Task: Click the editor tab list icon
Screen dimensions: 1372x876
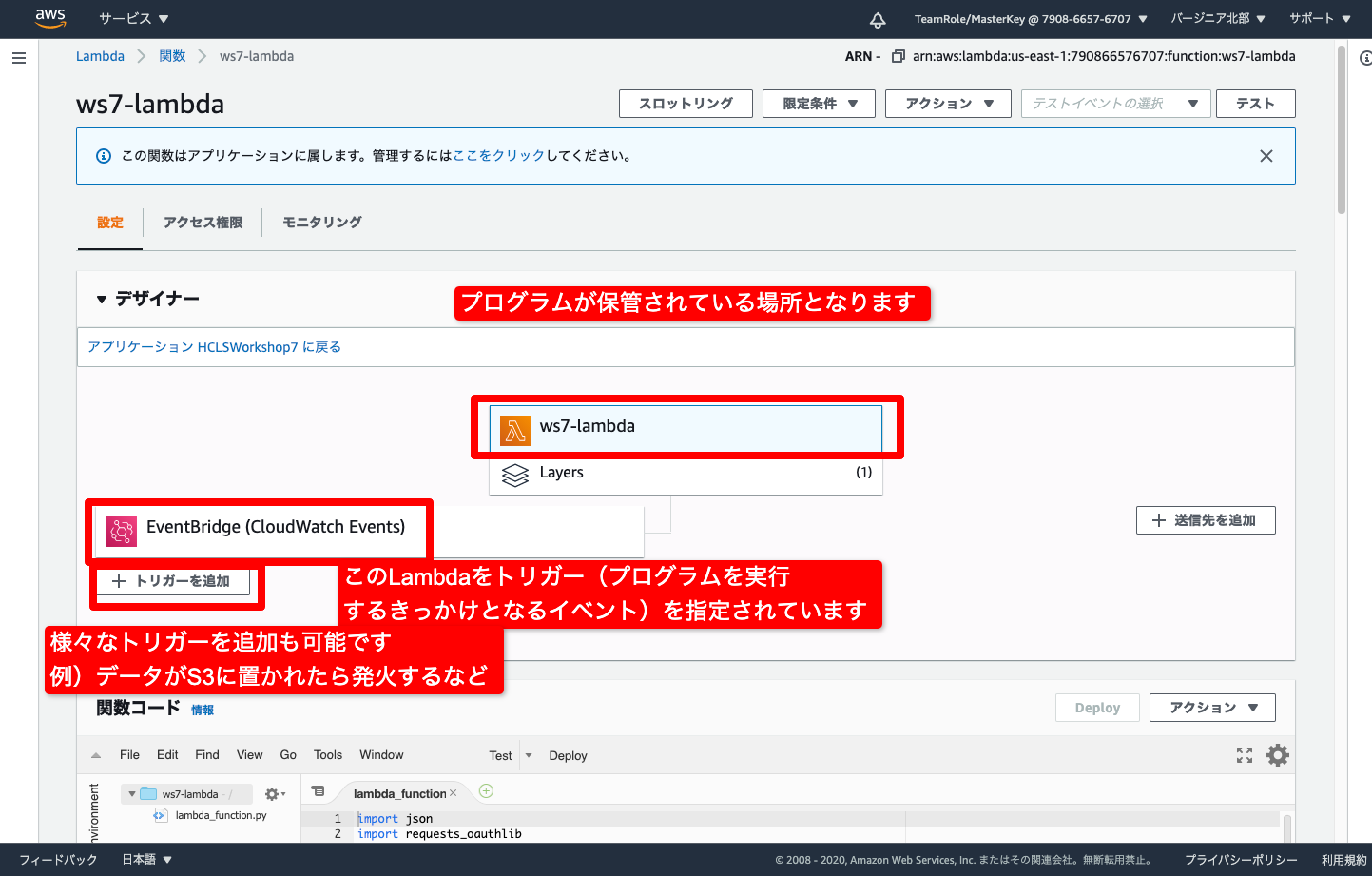Action: pyautogui.click(x=318, y=791)
